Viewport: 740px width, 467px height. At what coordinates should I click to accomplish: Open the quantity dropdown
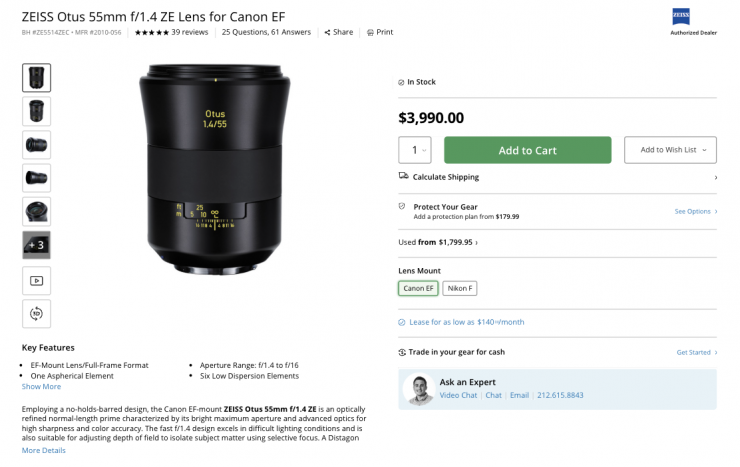coord(414,150)
